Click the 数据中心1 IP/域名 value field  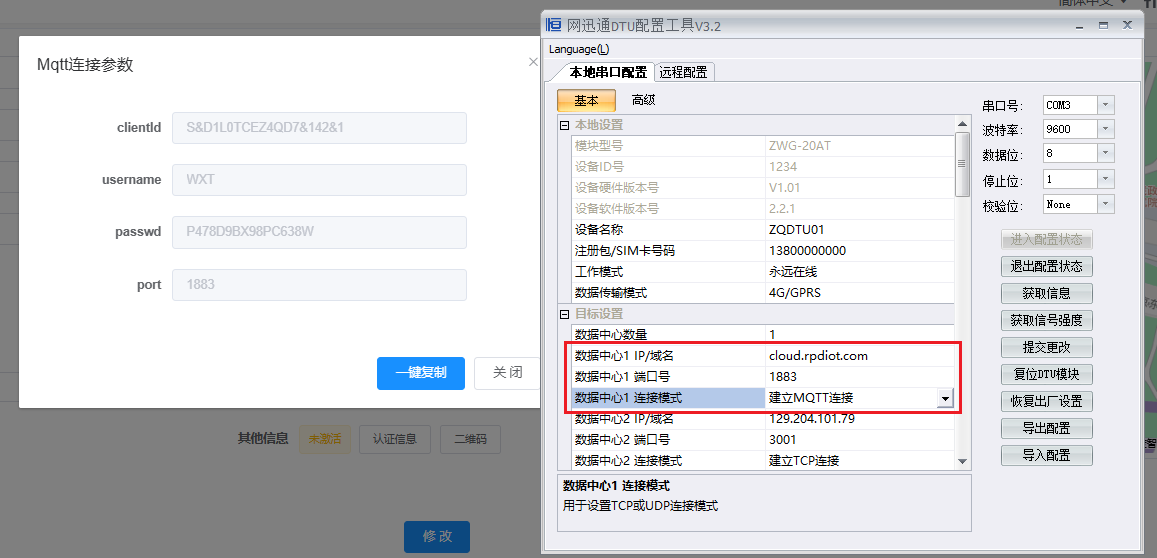pyautogui.click(x=858, y=356)
